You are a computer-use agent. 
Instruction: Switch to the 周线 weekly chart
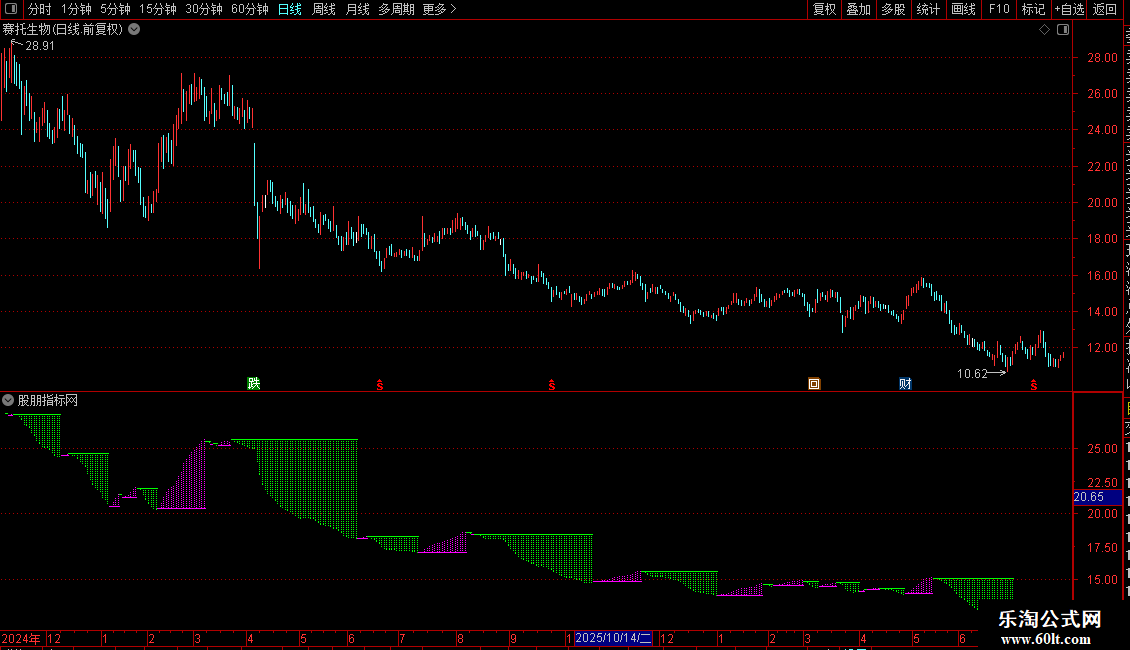coord(324,9)
